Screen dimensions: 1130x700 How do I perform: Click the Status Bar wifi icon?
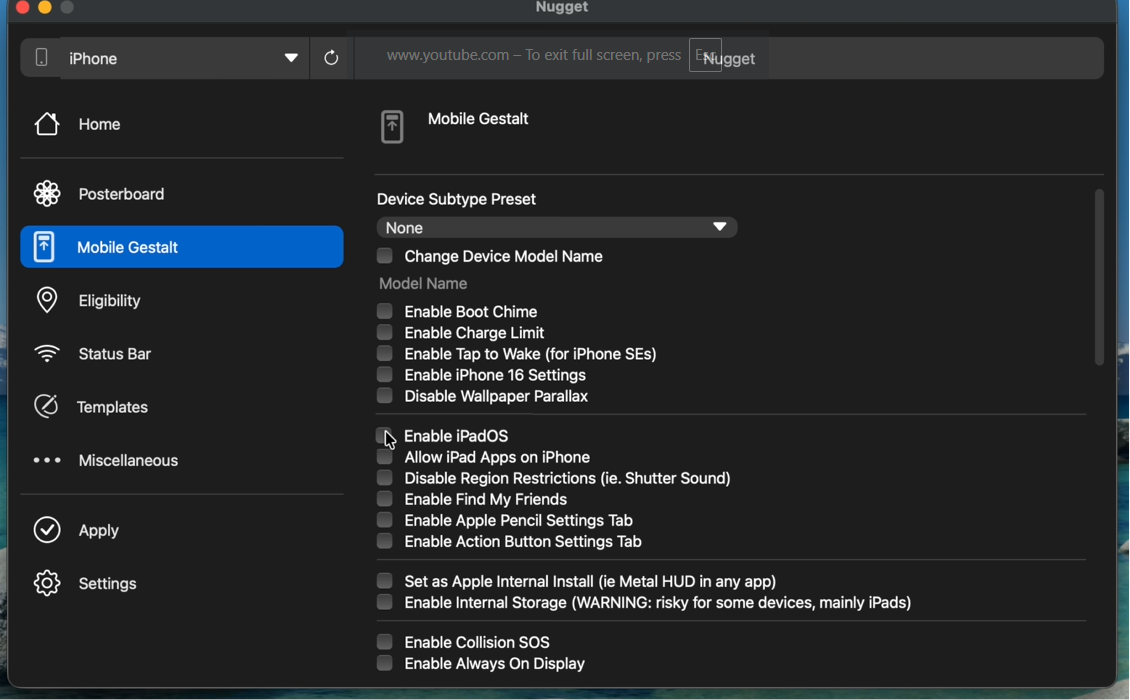(47, 354)
